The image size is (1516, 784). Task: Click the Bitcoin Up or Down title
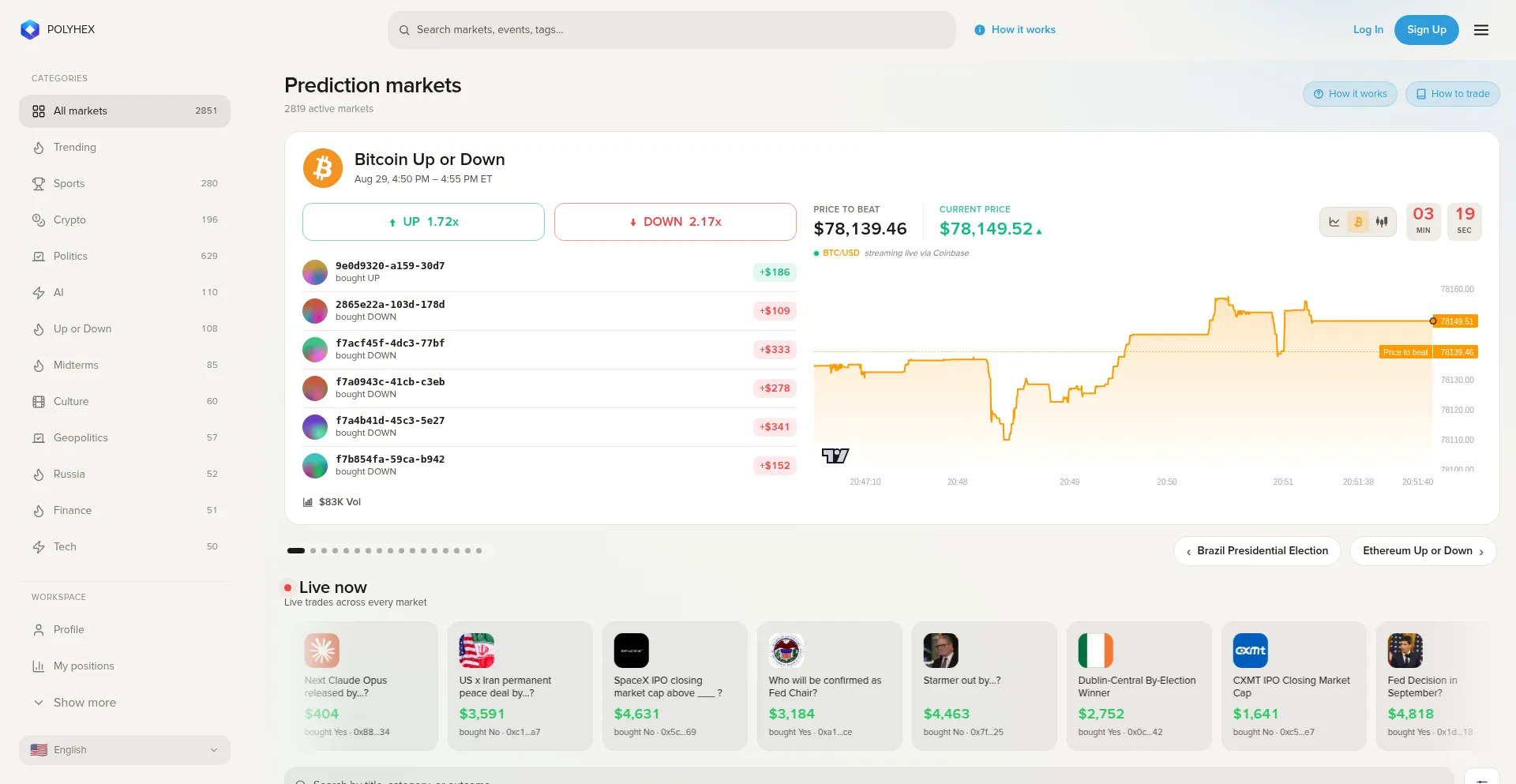430,159
